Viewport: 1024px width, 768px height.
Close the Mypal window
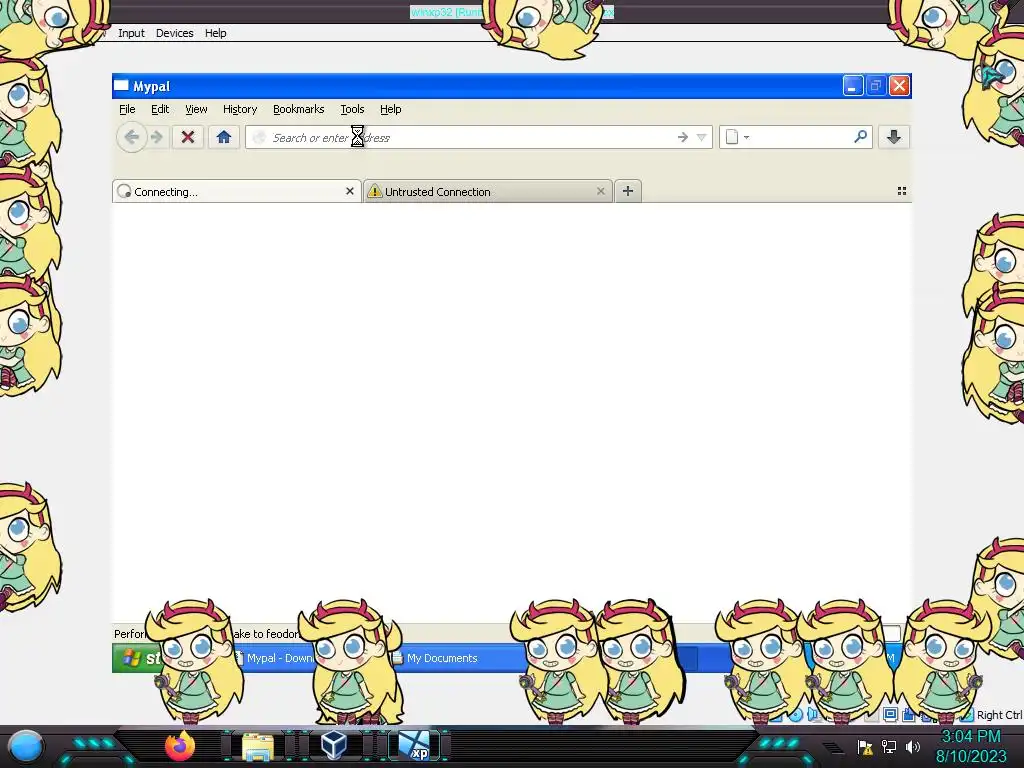point(899,86)
